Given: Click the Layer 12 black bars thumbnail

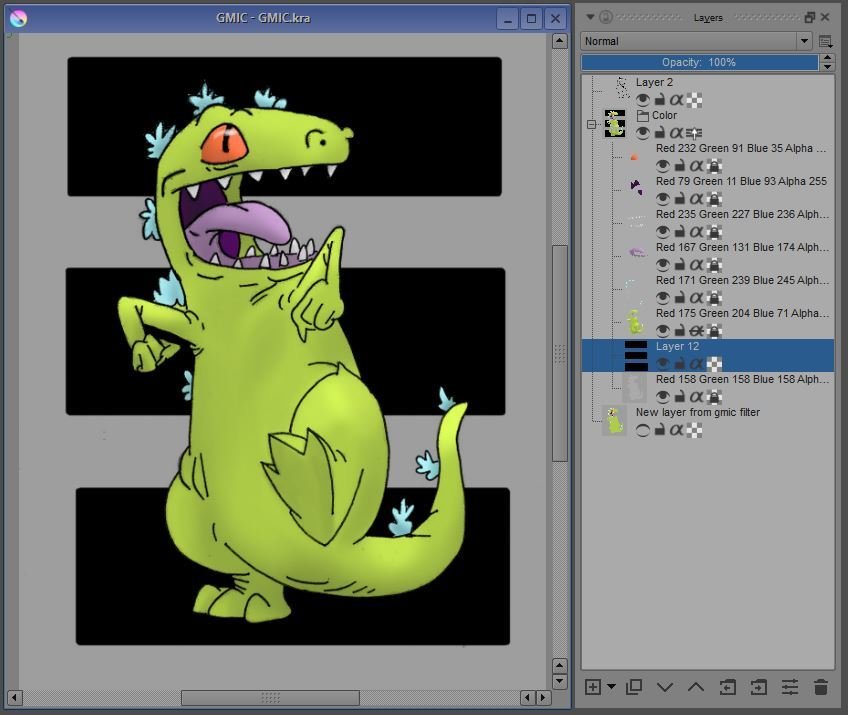Looking at the screenshot, I should pyautogui.click(x=635, y=355).
